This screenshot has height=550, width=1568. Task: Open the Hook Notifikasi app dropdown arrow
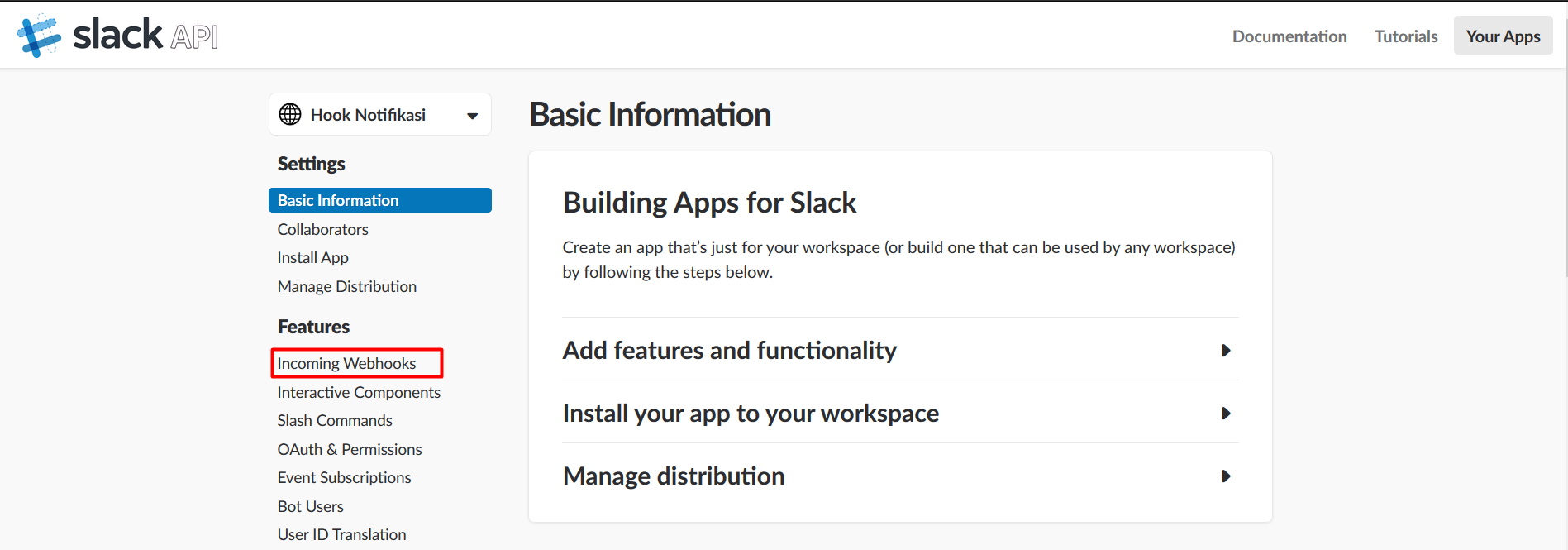point(473,116)
